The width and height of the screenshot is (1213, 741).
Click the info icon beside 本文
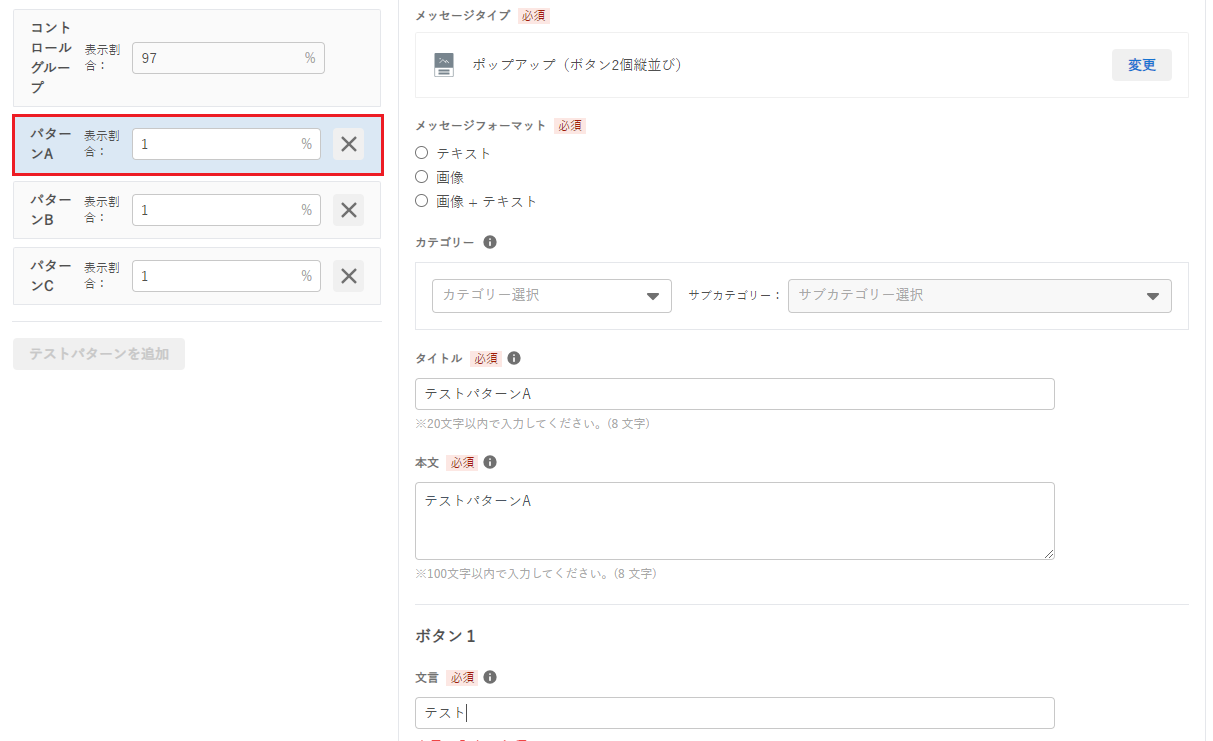490,462
